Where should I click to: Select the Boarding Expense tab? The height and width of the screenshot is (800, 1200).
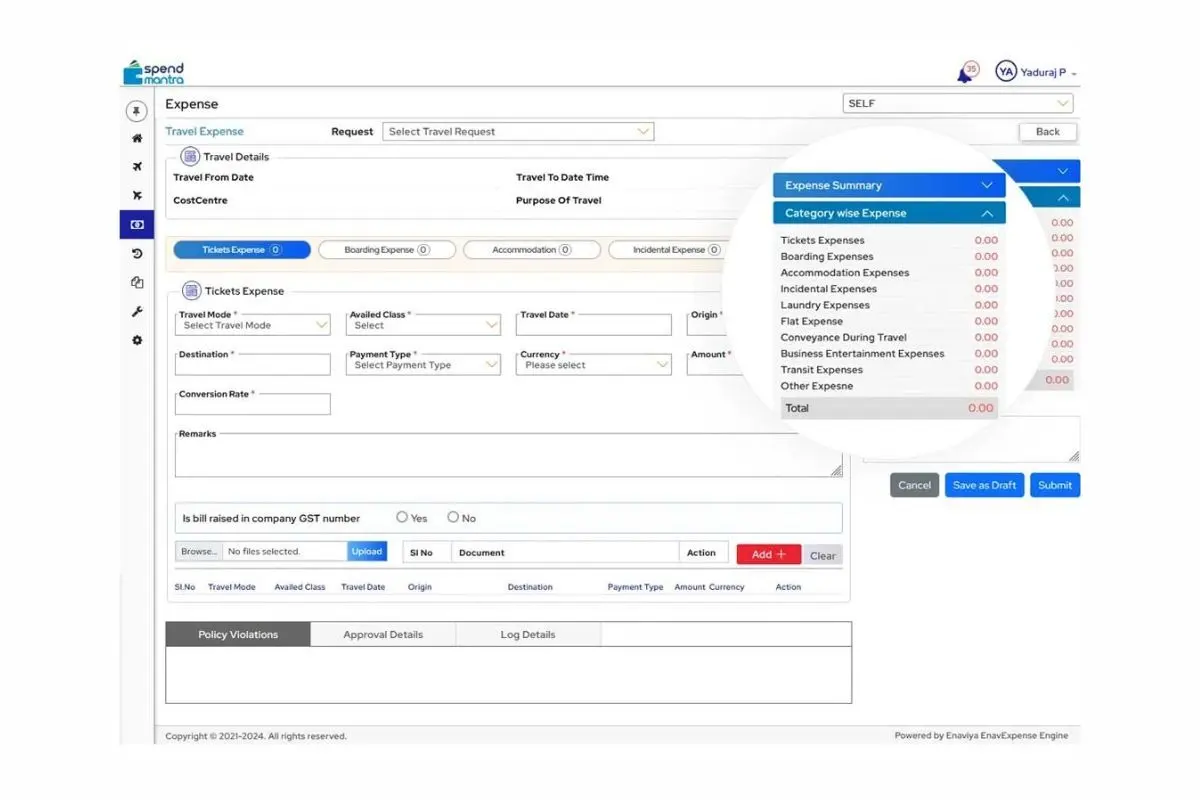(387, 250)
